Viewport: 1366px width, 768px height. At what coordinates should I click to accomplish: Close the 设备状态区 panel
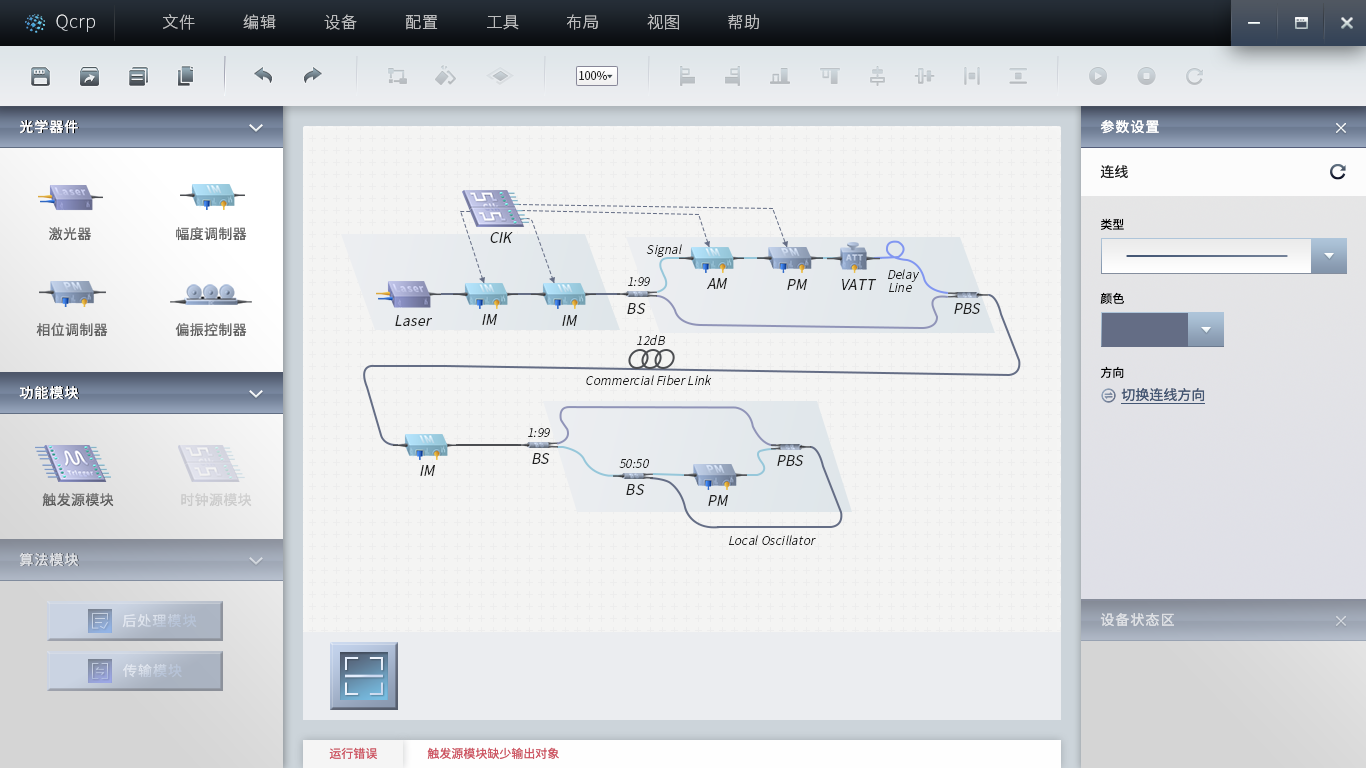1341,620
